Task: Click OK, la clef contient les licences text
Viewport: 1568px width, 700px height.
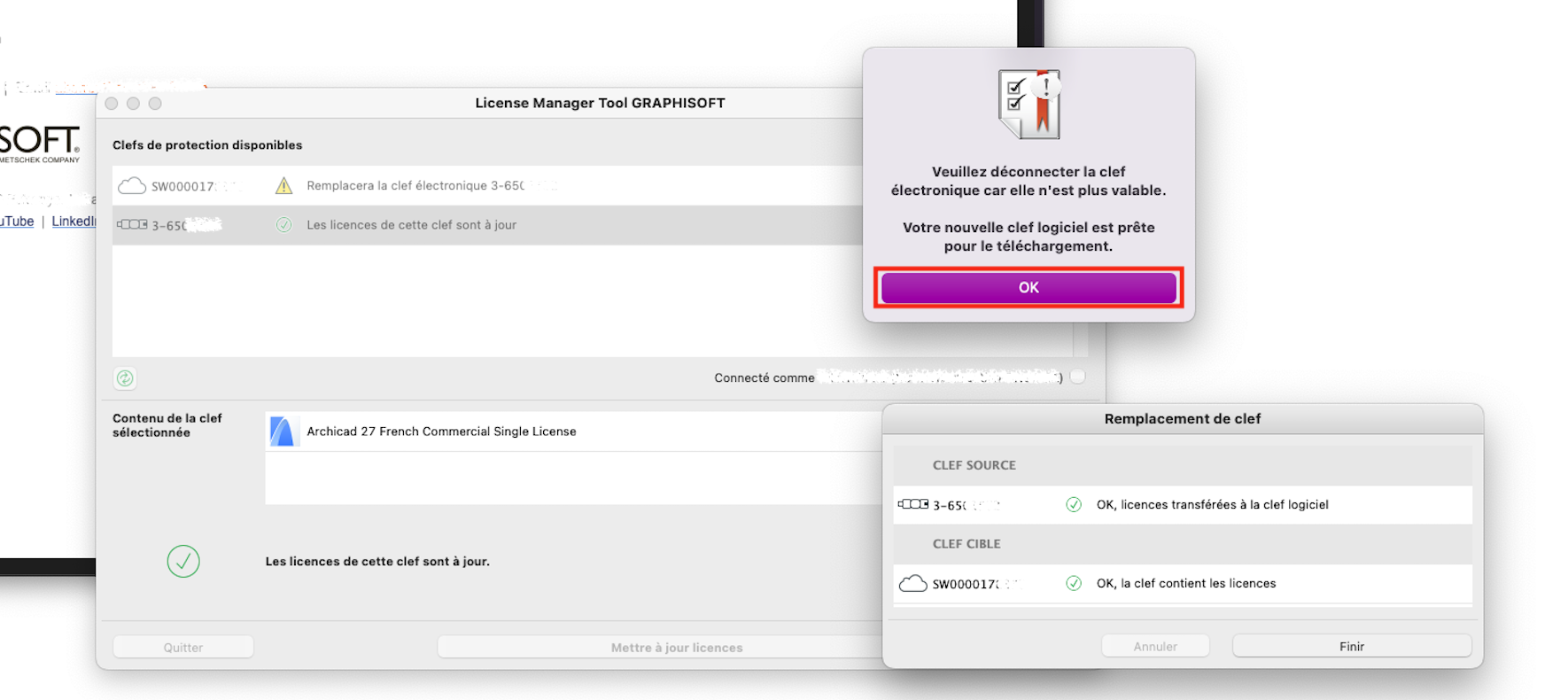Action: [1186, 583]
